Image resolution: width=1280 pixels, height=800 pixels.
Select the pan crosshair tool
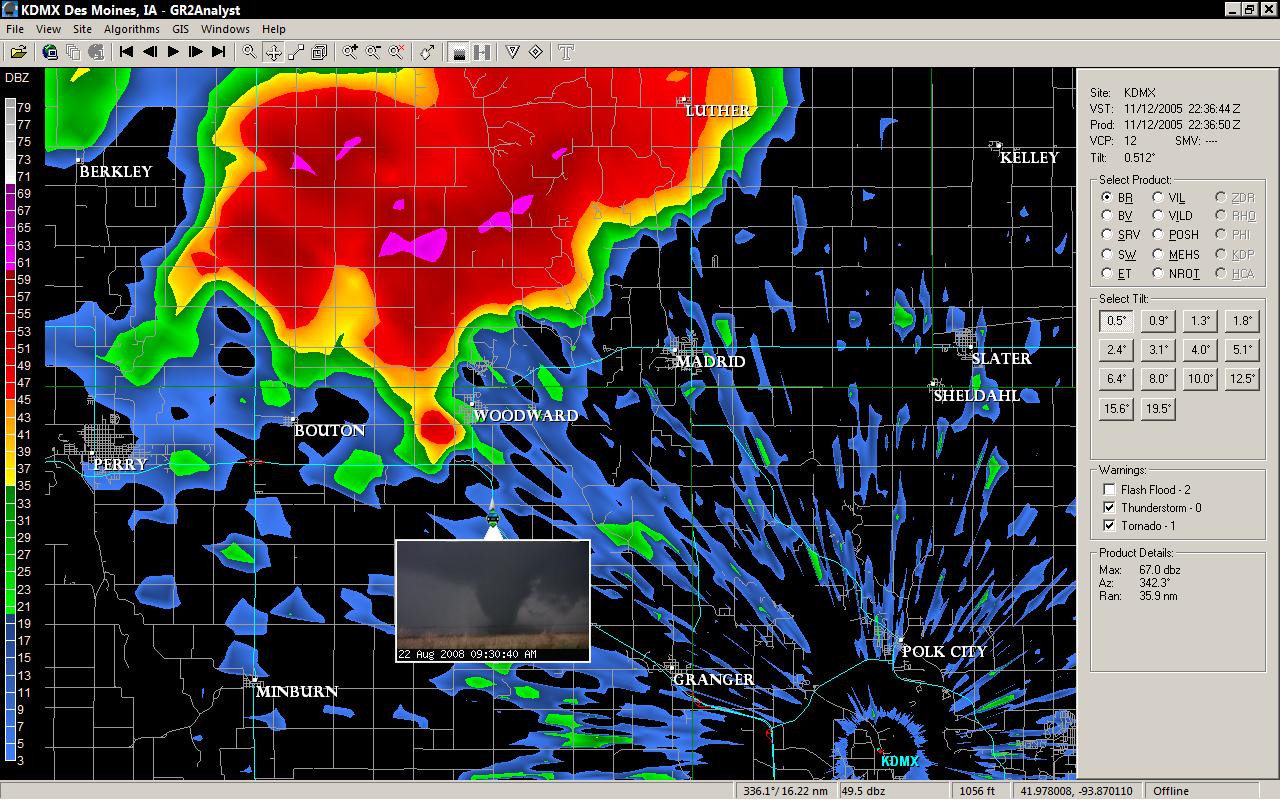(273, 52)
